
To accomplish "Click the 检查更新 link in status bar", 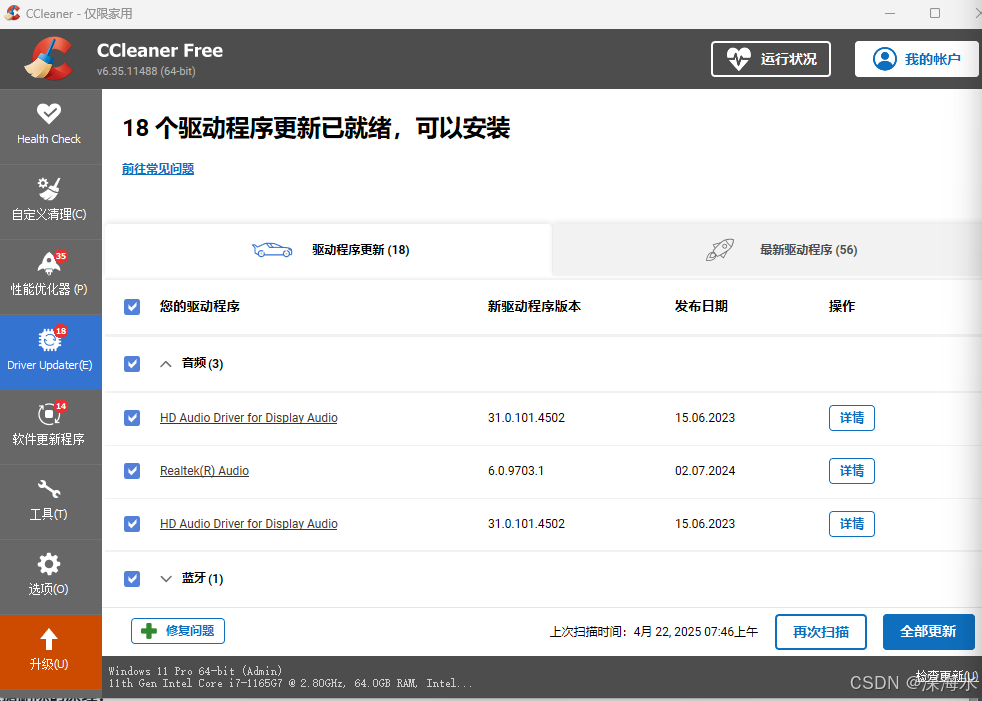I will click(x=946, y=675).
